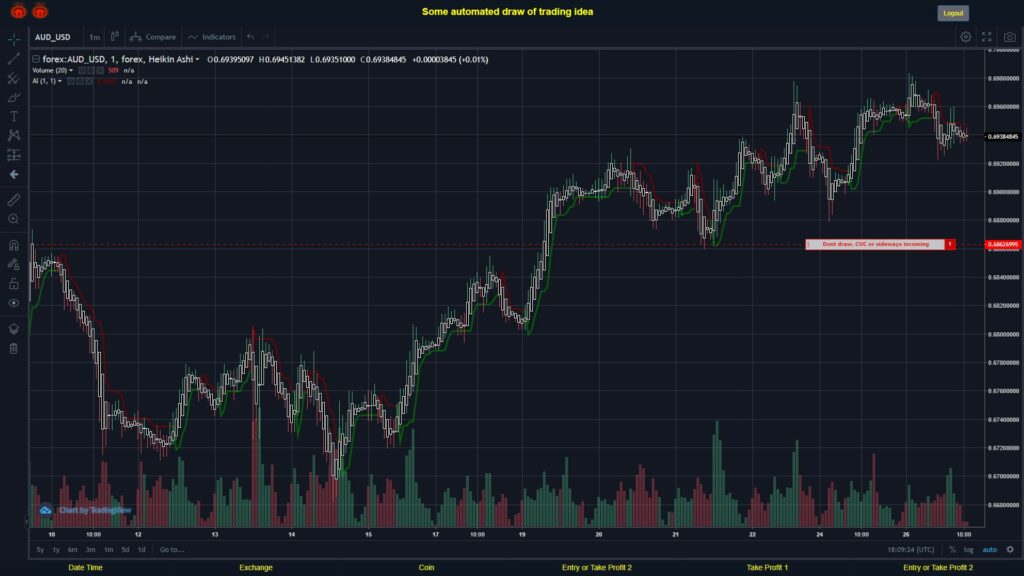Select the Text annotation tool
This screenshot has width=1024, height=576.
[14, 116]
